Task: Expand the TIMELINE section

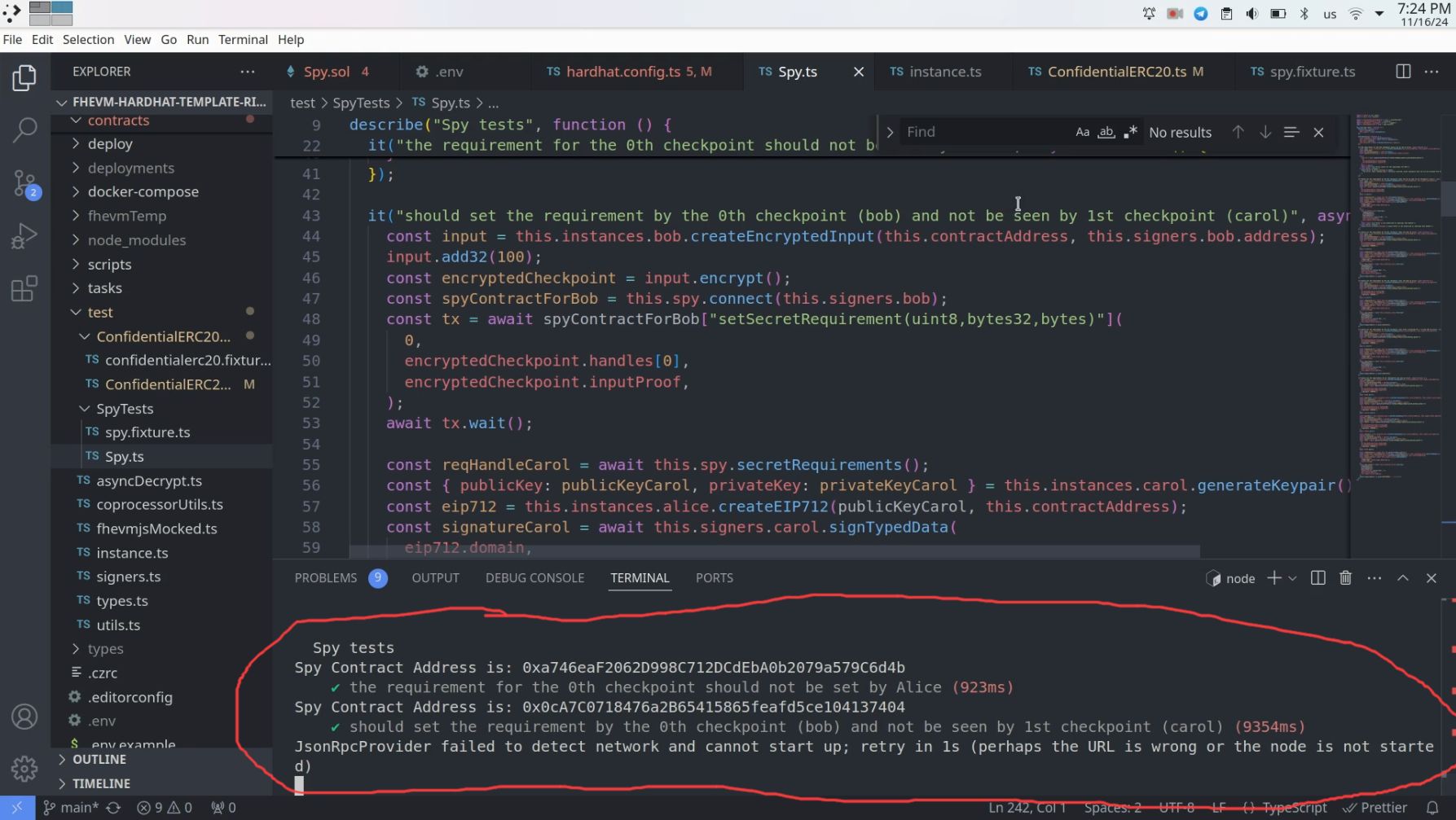Action: (101, 783)
